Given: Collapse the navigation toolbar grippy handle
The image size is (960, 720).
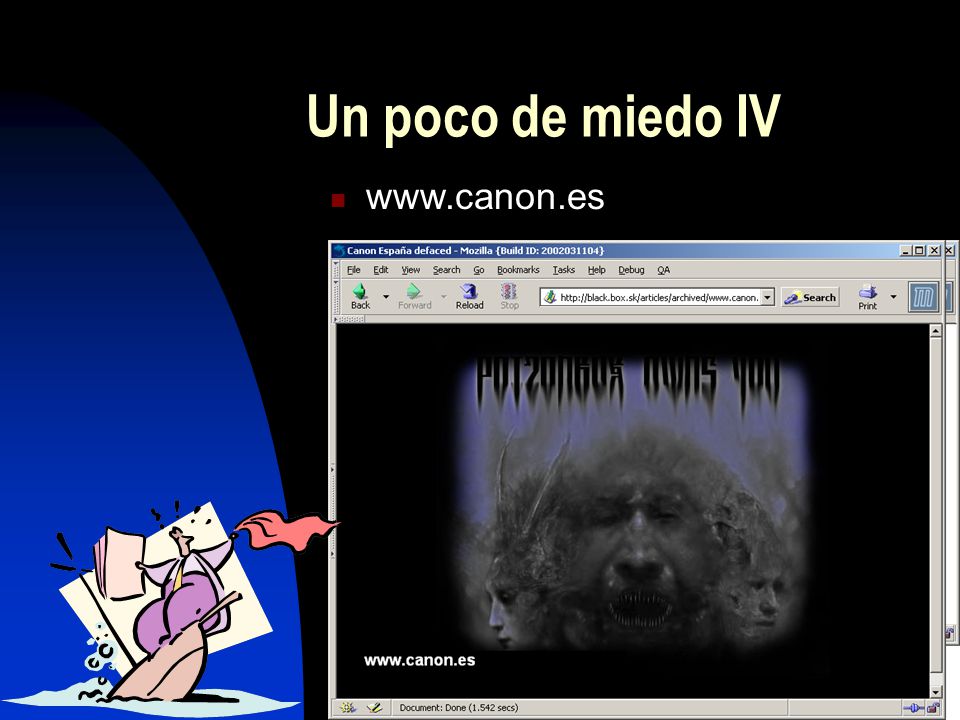Looking at the screenshot, I should 336,298.
